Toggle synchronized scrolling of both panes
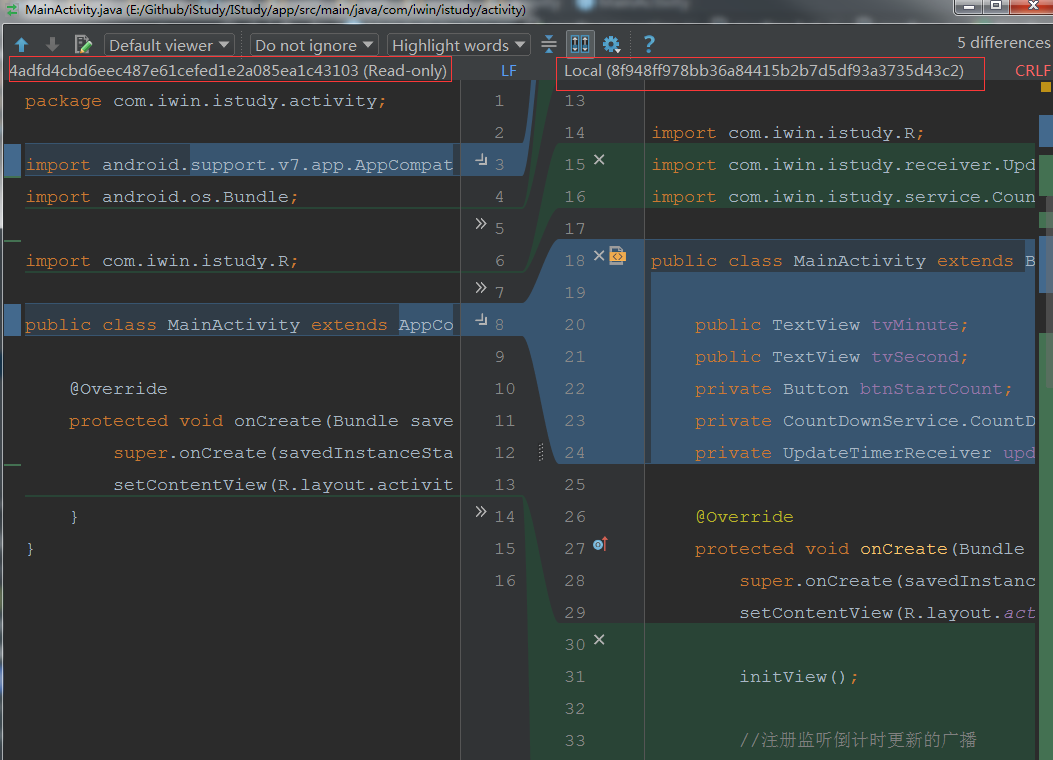This screenshot has height=760, width=1053. (579, 44)
